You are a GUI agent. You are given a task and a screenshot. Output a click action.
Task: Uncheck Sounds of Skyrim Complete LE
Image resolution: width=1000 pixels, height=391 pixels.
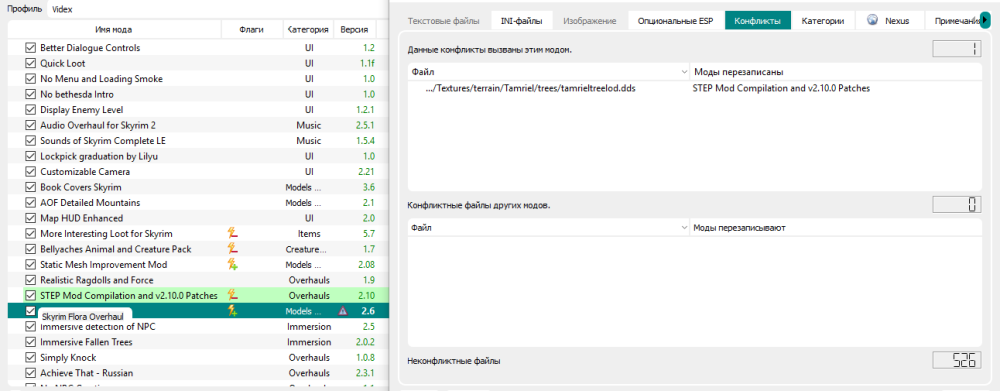30,140
